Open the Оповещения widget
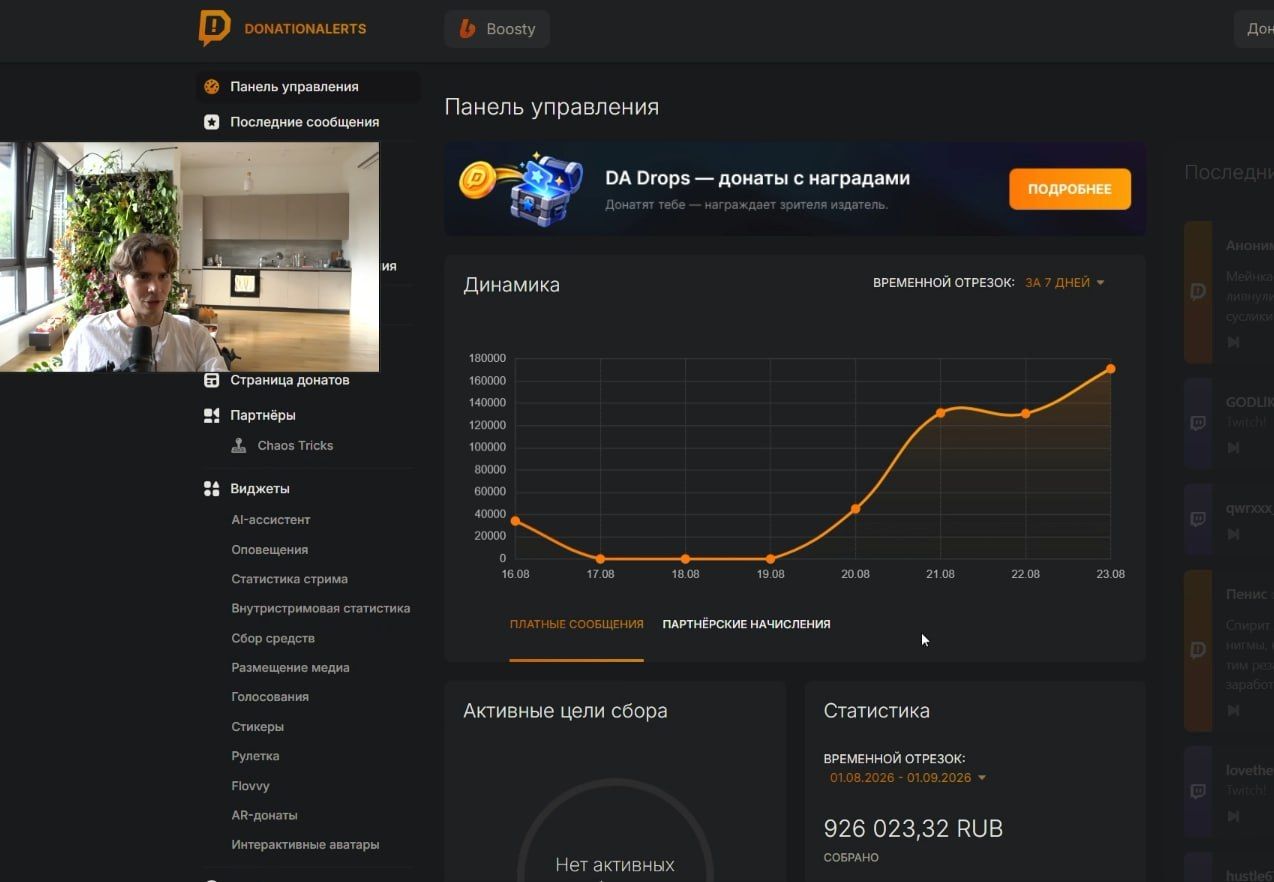 [x=270, y=550]
